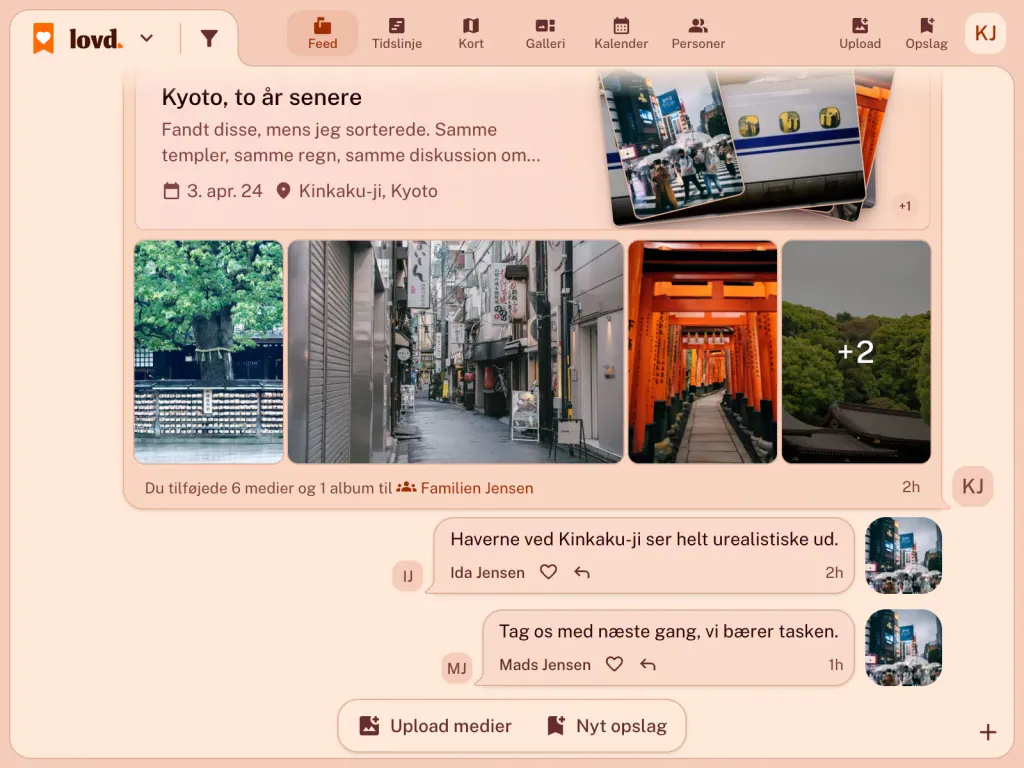Like Ida Jensen's comment with heart
Image resolution: width=1024 pixels, height=768 pixels.
(x=549, y=572)
